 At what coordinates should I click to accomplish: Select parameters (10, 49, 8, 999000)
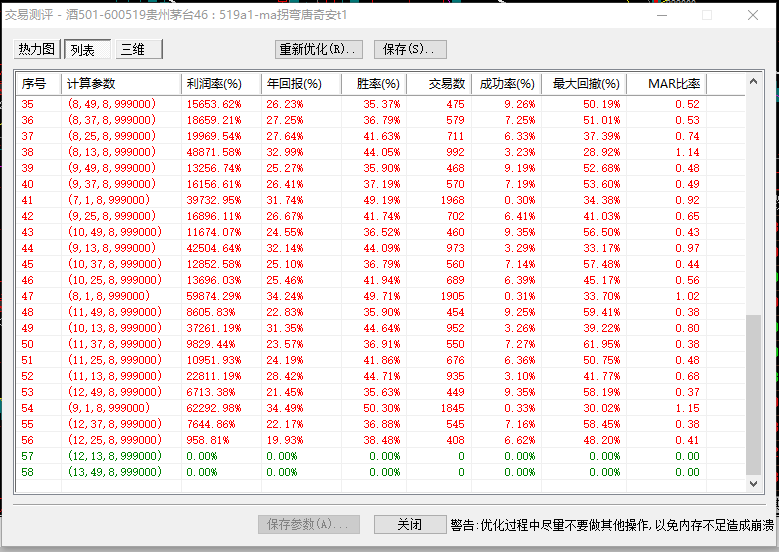[x=115, y=232]
